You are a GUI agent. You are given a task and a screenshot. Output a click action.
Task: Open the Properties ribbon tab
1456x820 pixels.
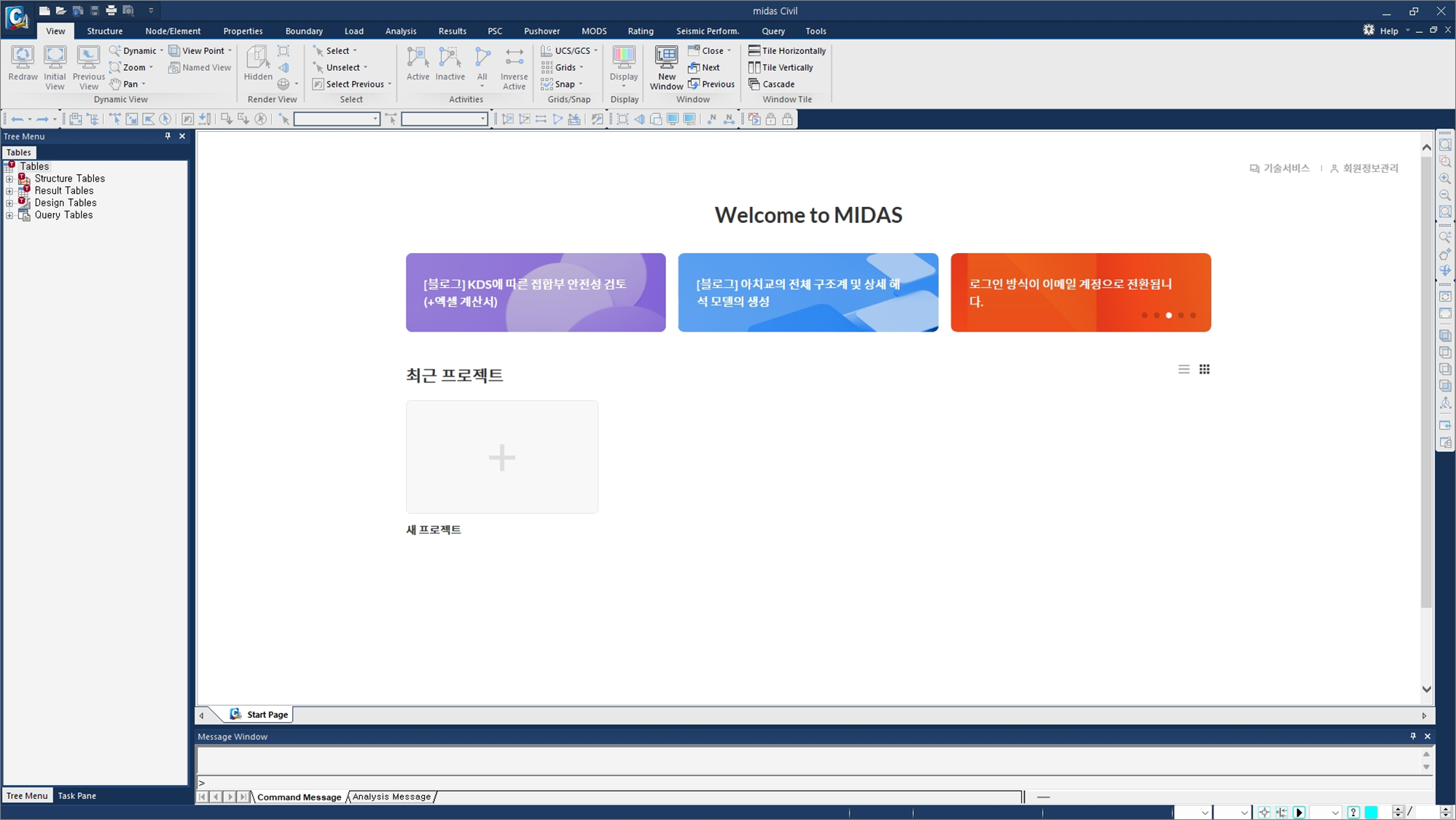point(243,31)
